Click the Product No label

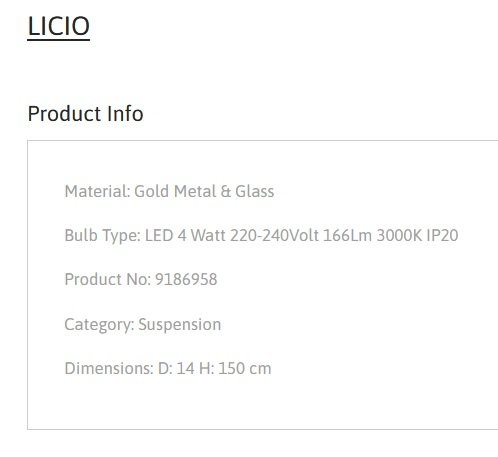(108, 279)
